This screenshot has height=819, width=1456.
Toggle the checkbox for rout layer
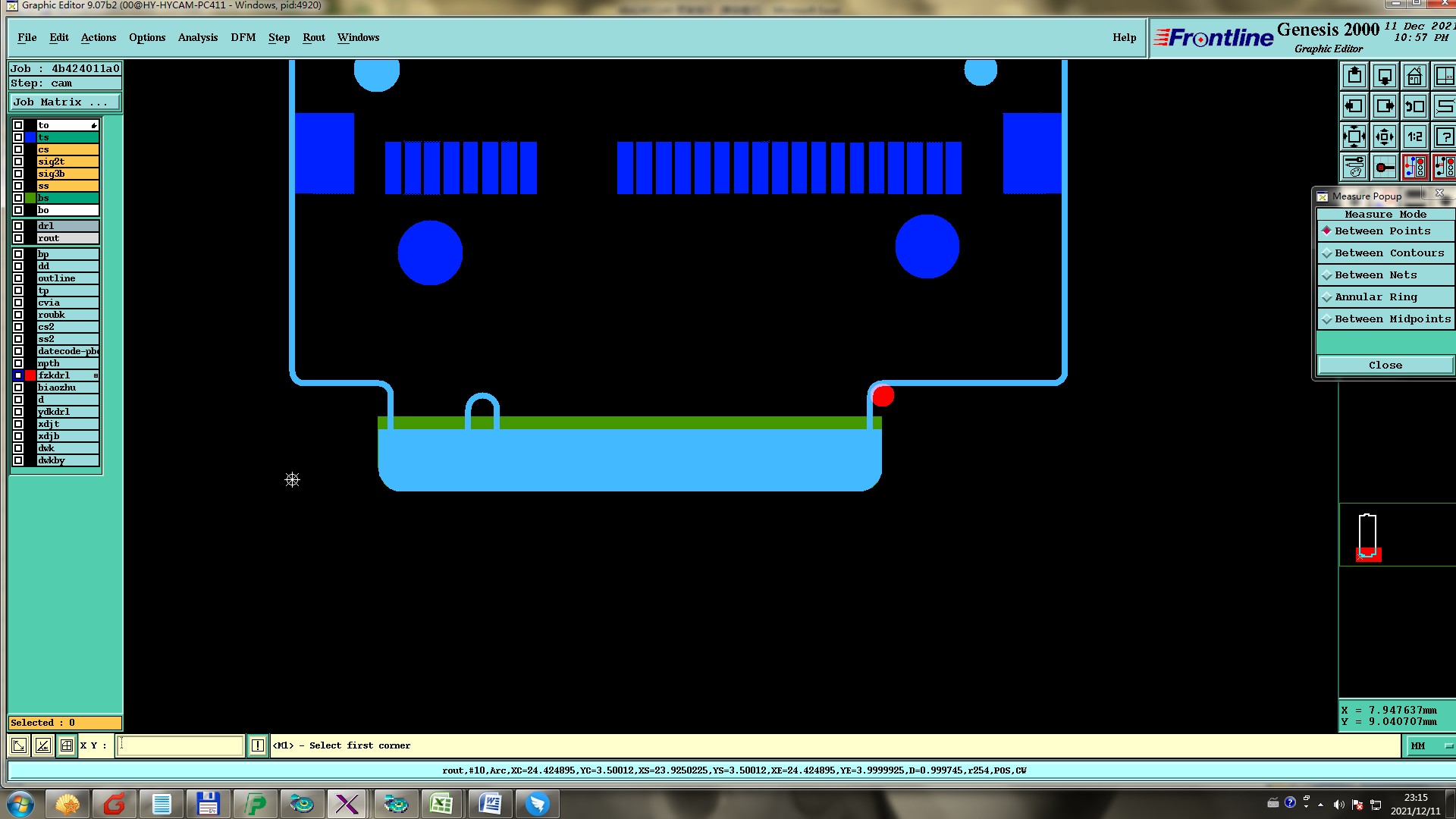(x=18, y=238)
